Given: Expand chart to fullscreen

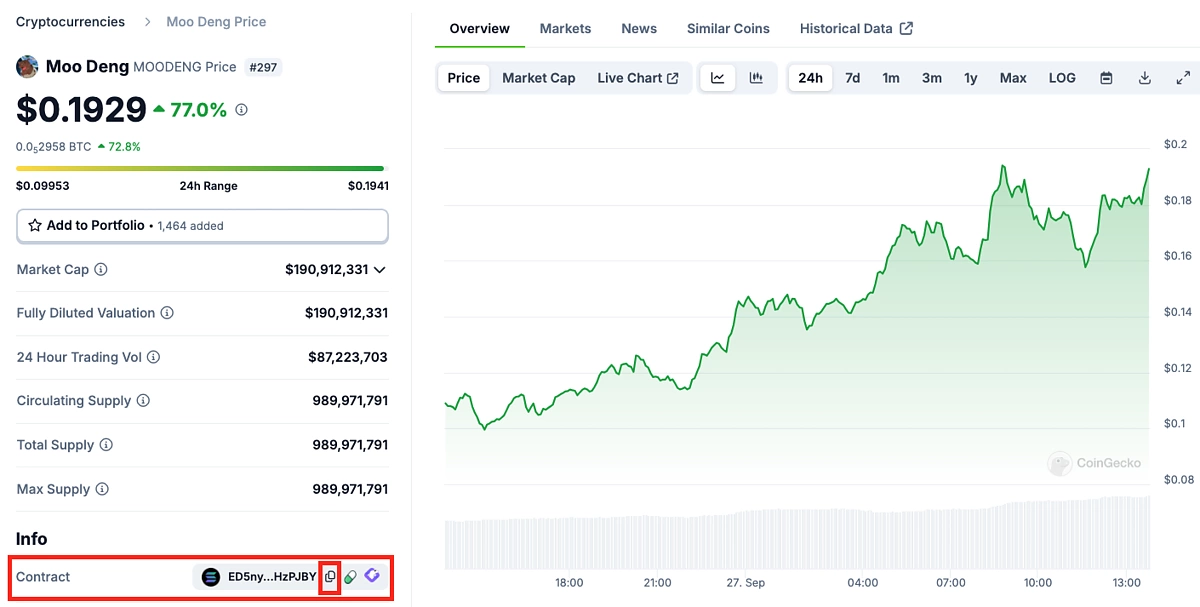Looking at the screenshot, I should [1183, 78].
